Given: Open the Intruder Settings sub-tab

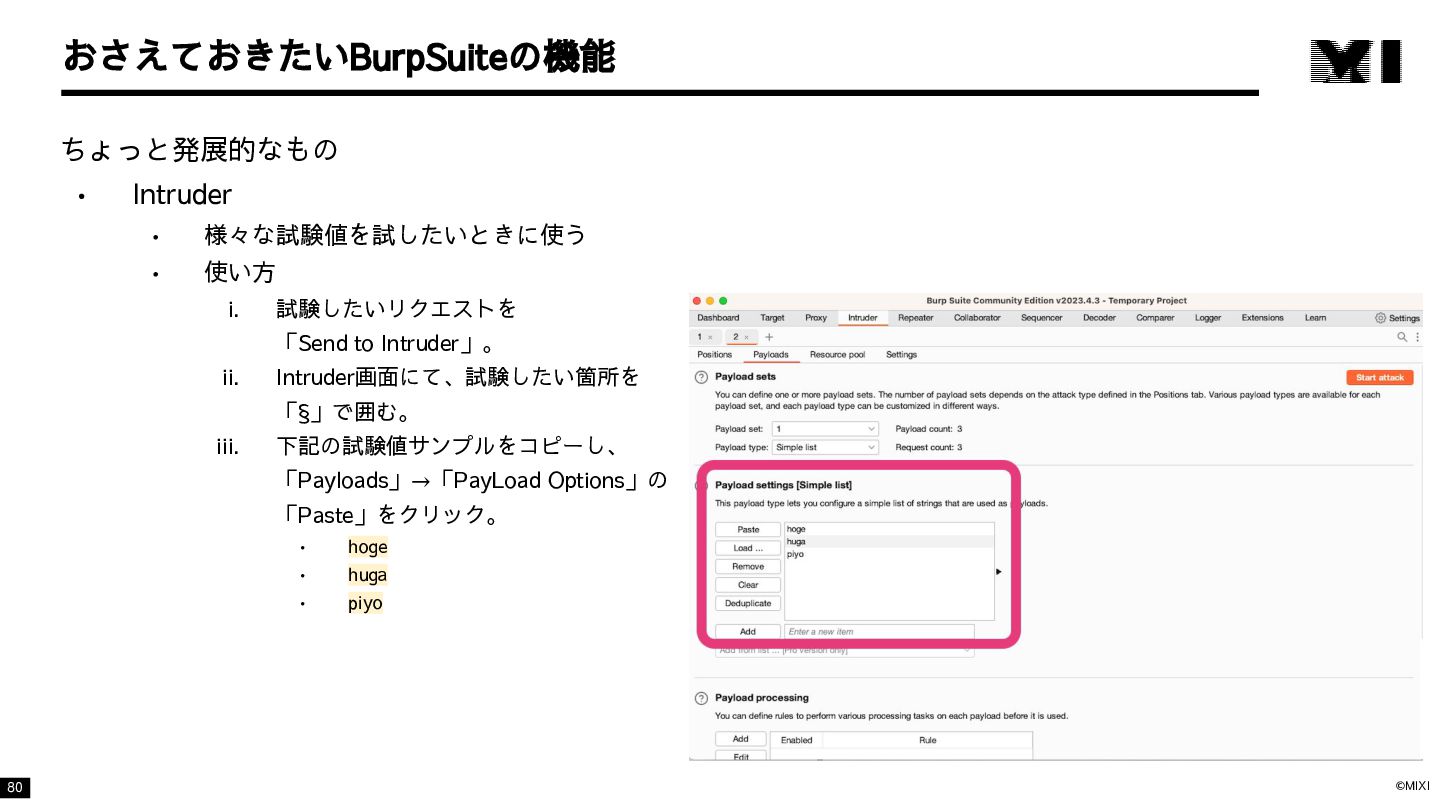Looking at the screenshot, I should pyautogui.click(x=901, y=354).
